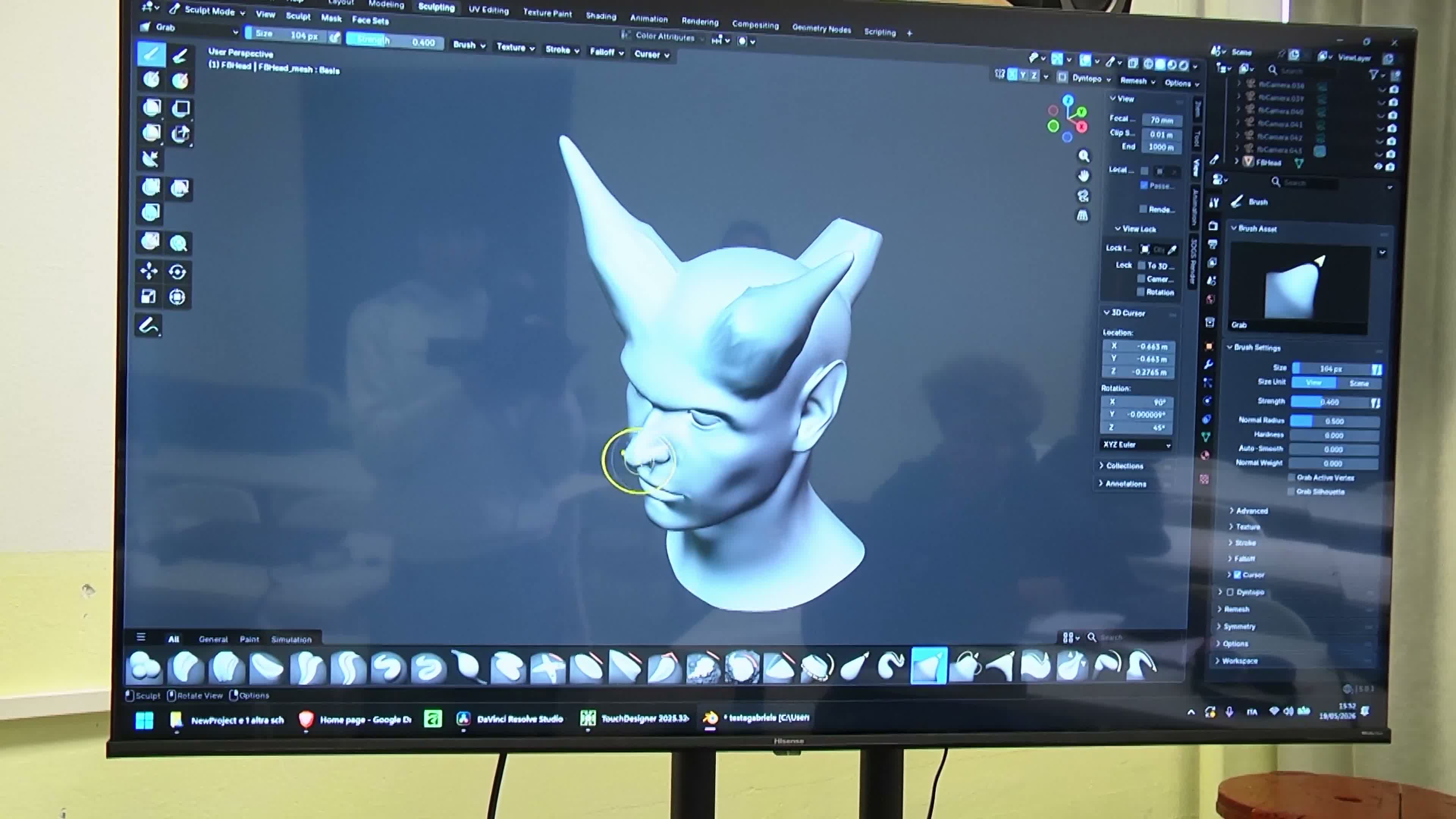Click the pan hand viewport icon
The width and height of the screenshot is (1456, 819).
pos(1084,176)
